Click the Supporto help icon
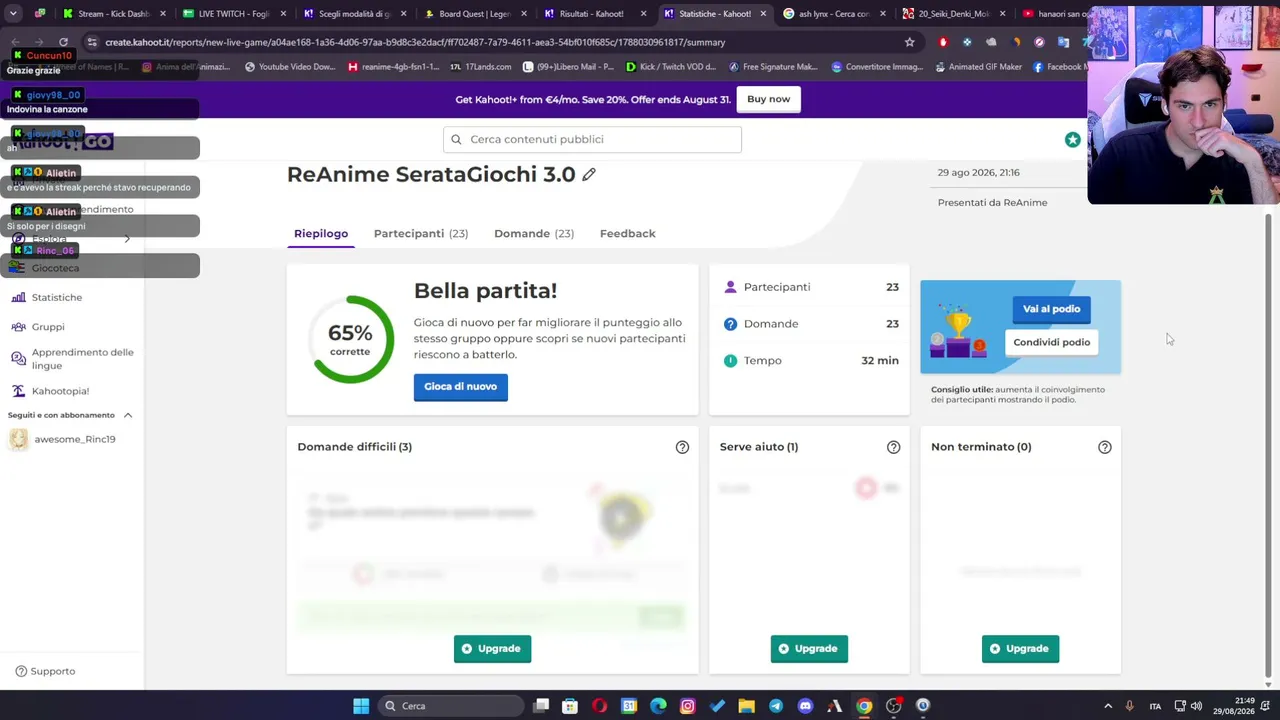This screenshot has height=720, width=1280. (21, 671)
